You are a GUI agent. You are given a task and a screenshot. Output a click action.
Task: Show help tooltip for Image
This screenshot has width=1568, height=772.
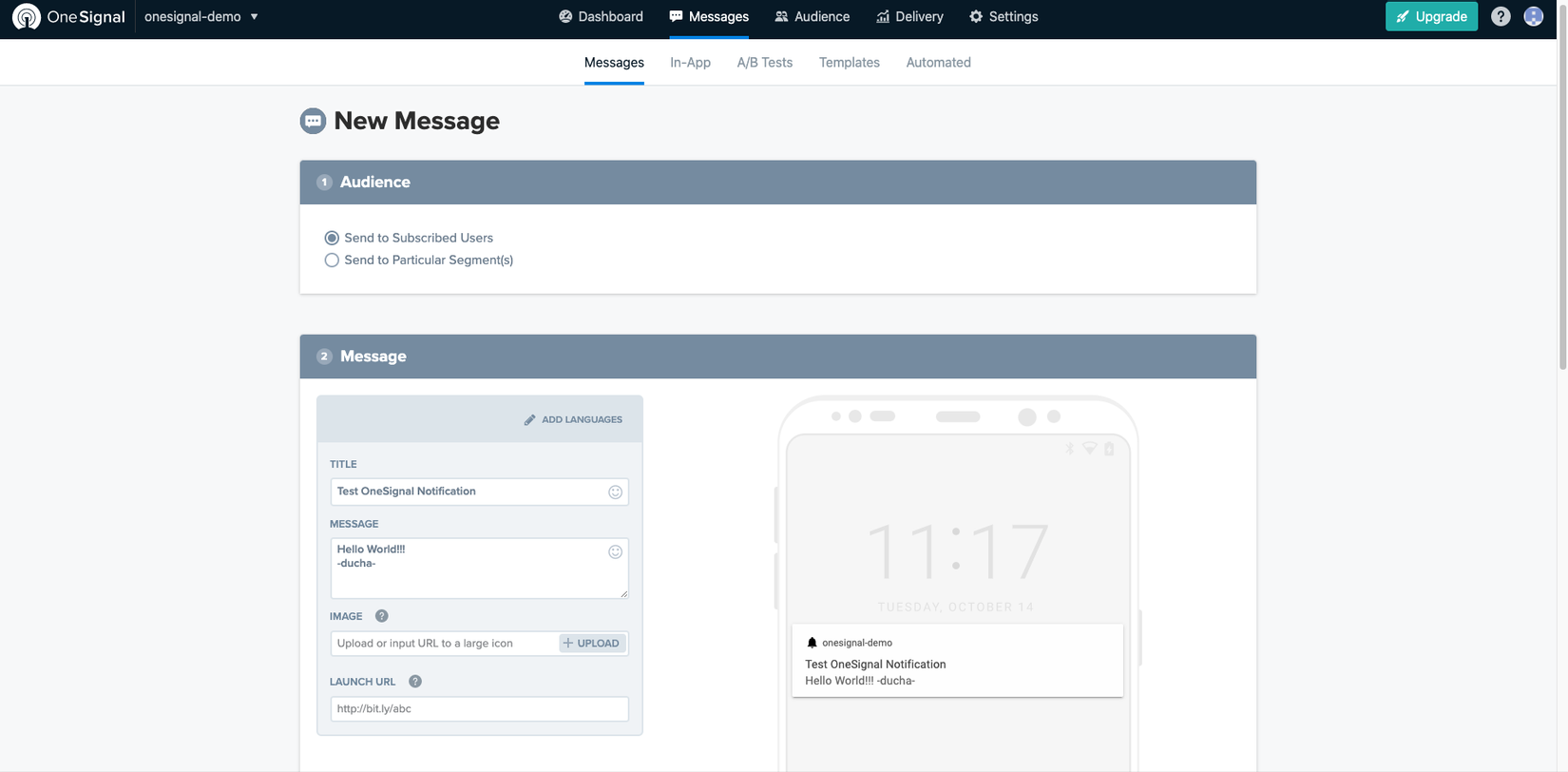point(382,616)
